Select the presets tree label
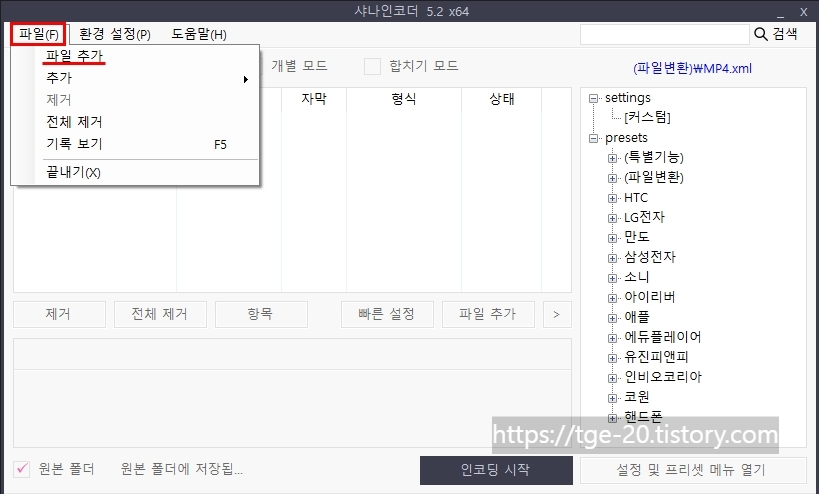819x494 pixels. coord(626,138)
